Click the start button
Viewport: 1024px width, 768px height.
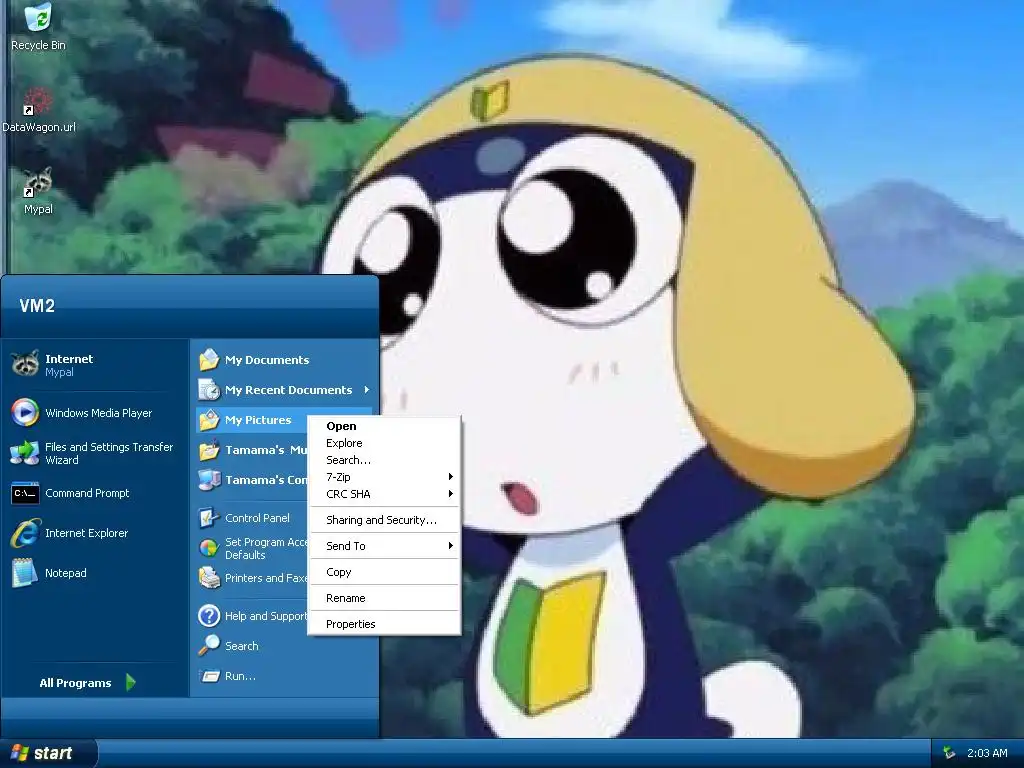point(48,753)
